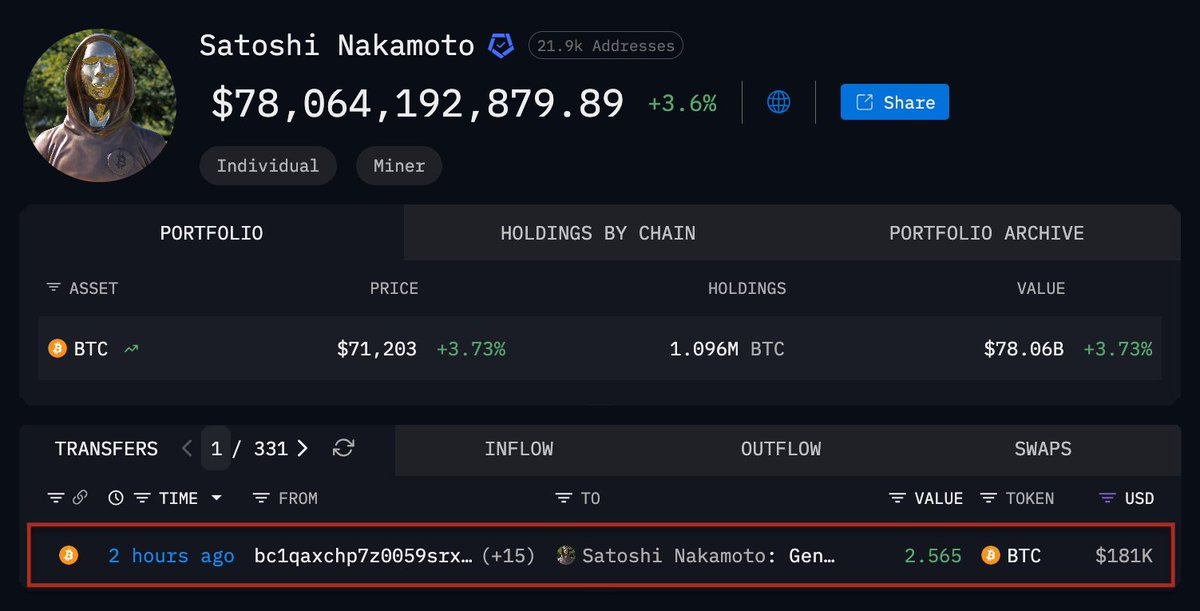Open the TIME sort dropdown arrow
The height and width of the screenshot is (611, 1200).
[x=216, y=498]
